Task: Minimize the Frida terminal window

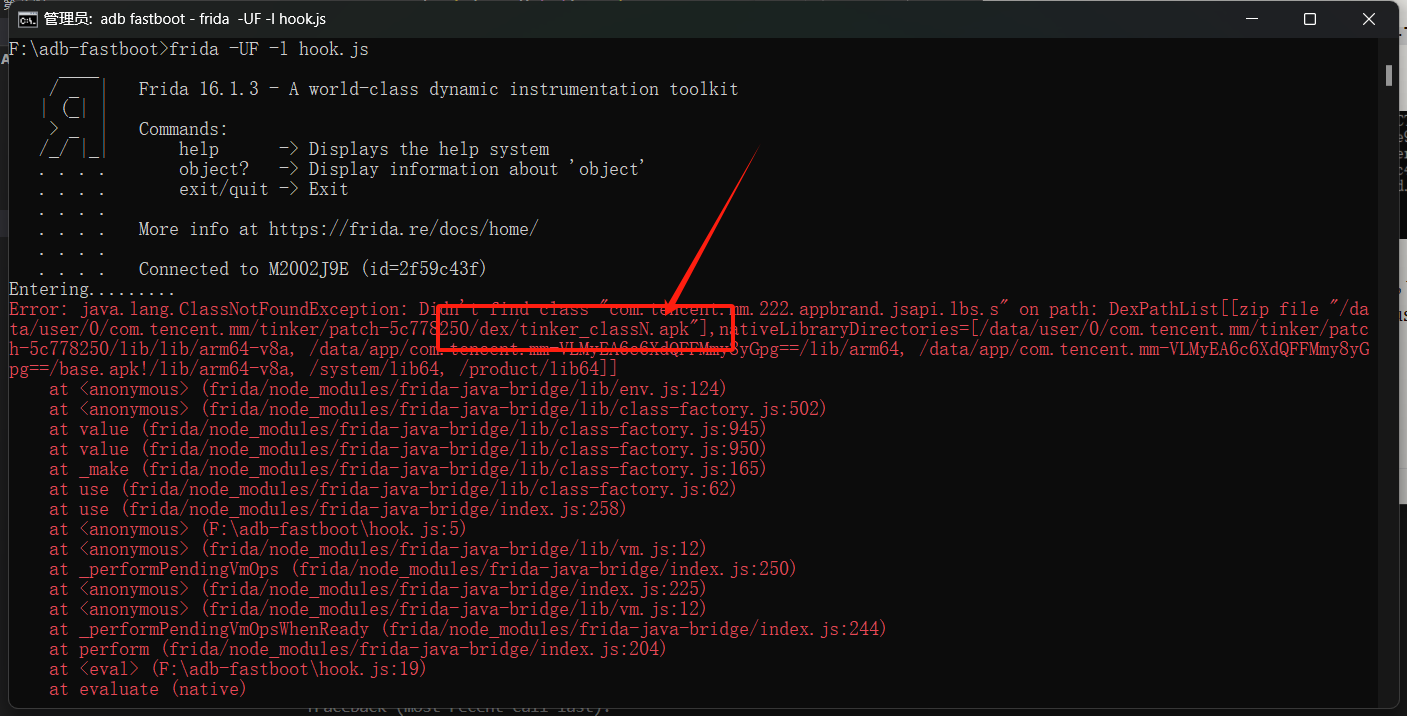Action: coord(1250,19)
